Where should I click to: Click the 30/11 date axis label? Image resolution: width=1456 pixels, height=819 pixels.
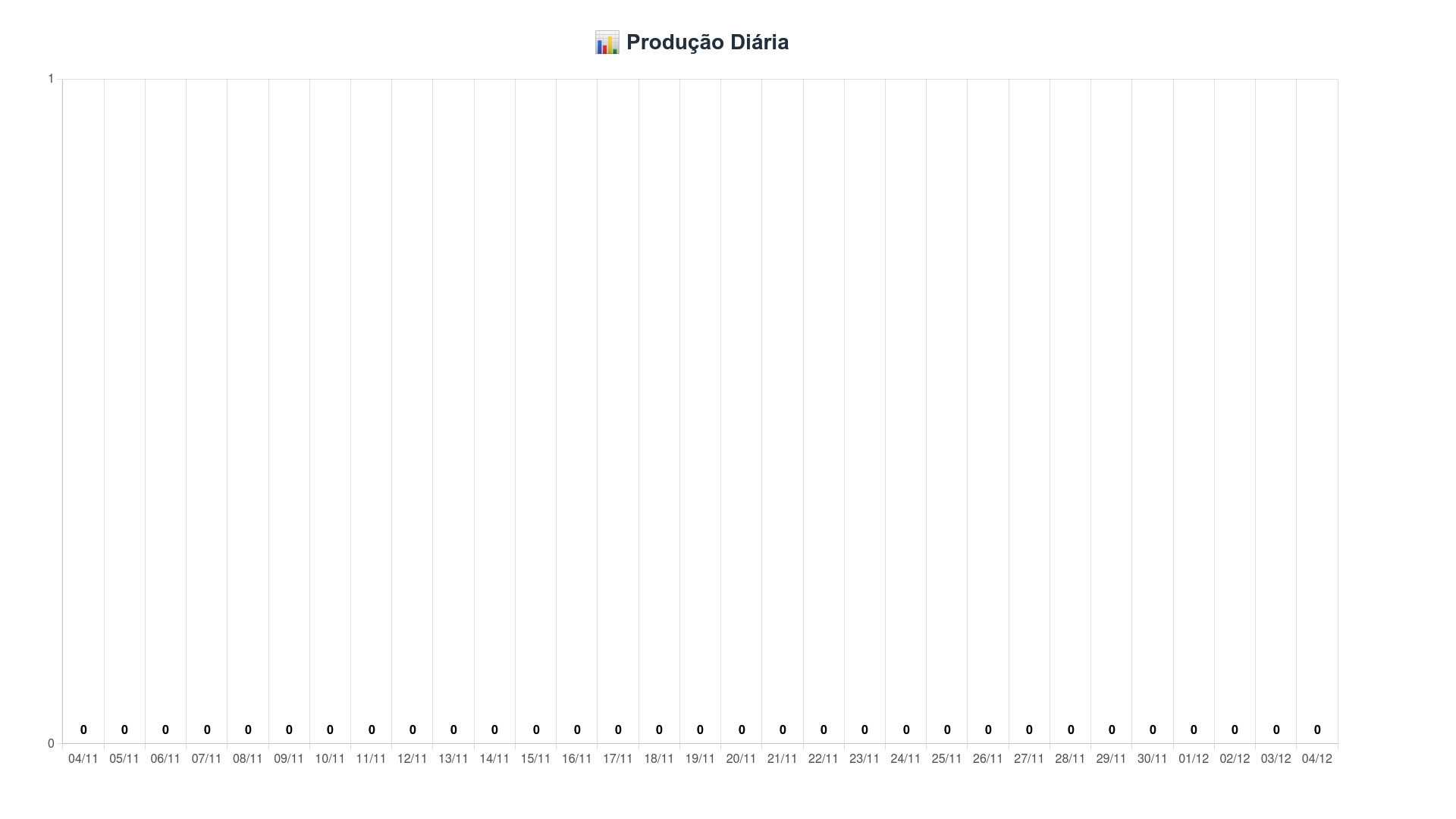click(1152, 758)
